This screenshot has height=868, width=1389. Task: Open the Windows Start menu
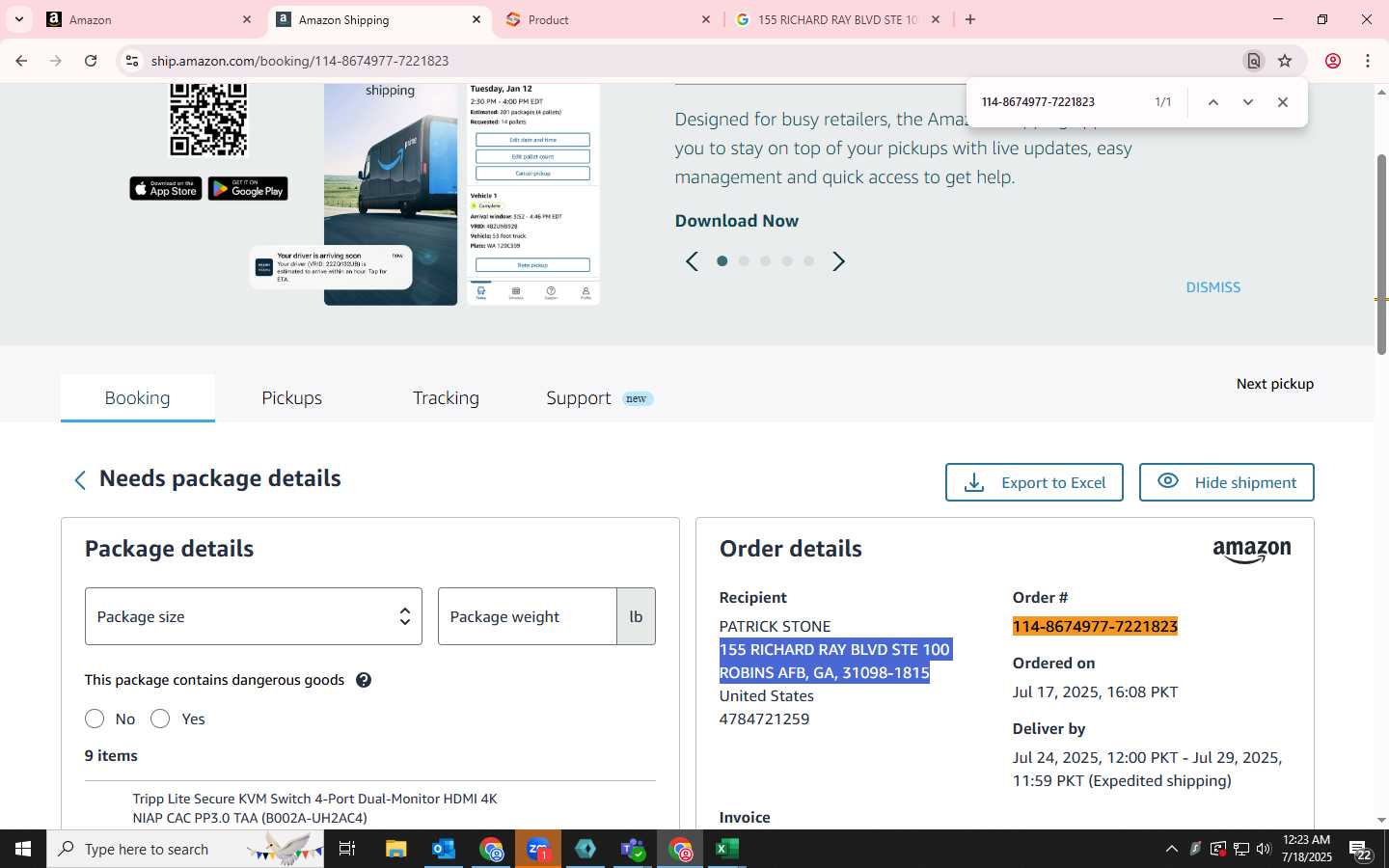(23, 849)
